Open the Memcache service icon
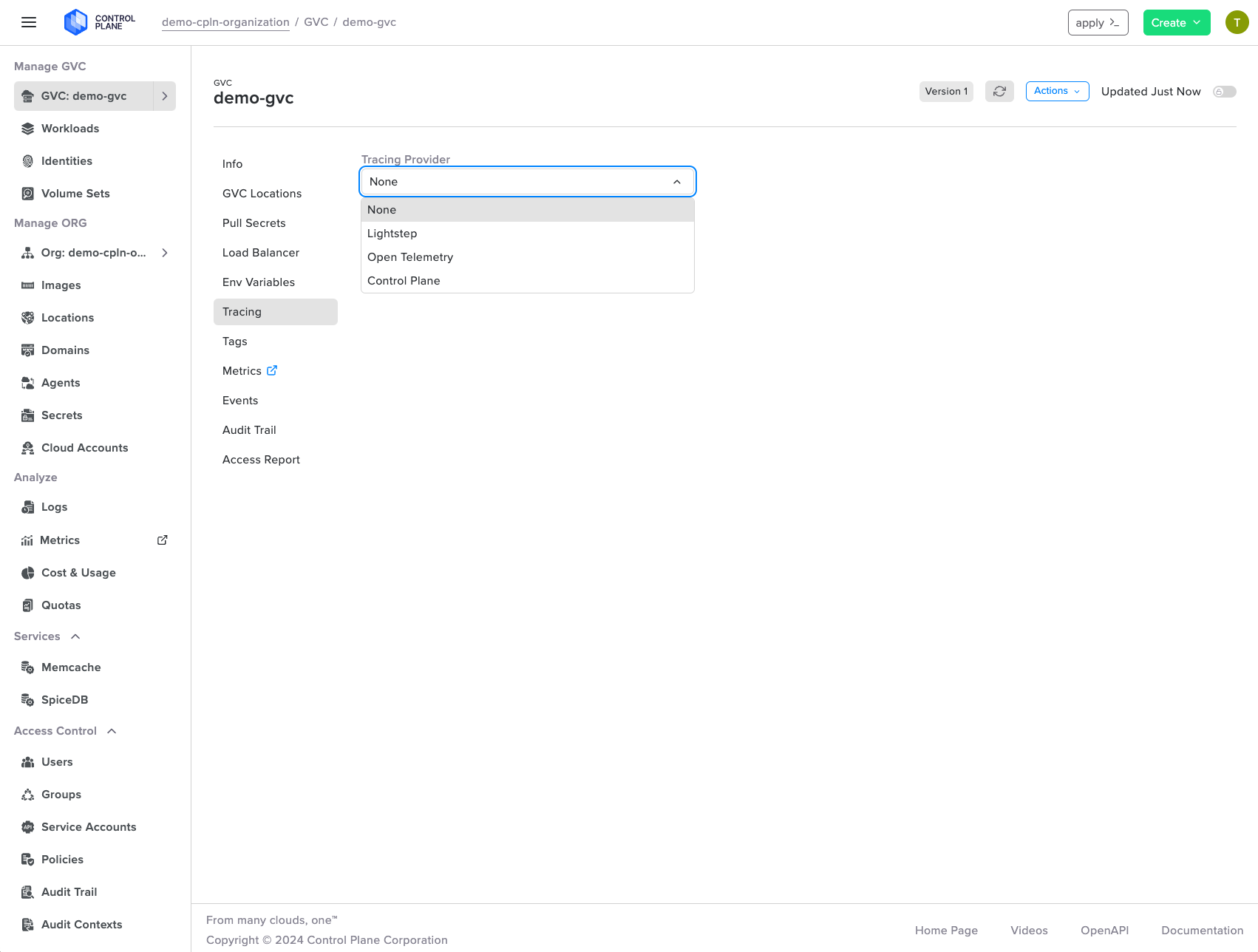This screenshot has width=1258, height=952. 27,667
